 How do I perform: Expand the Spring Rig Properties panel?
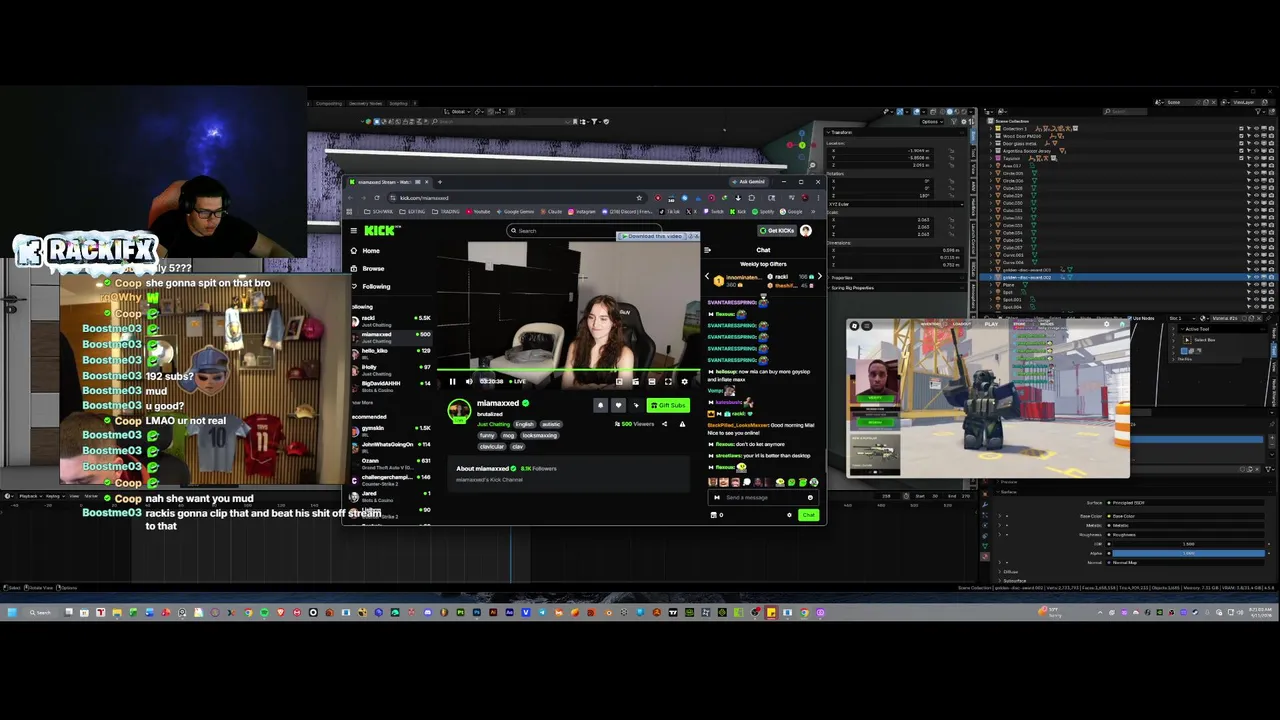[x=851, y=288]
